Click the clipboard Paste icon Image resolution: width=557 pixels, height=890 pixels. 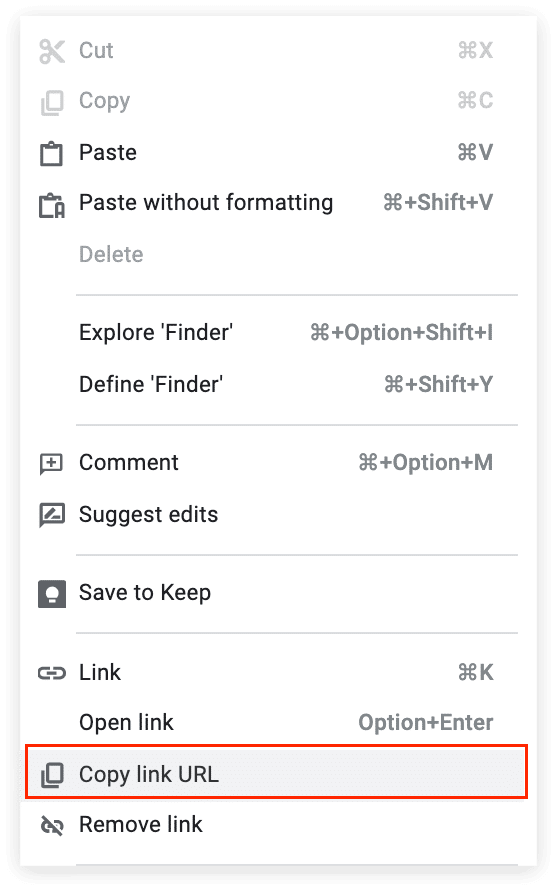52,153
